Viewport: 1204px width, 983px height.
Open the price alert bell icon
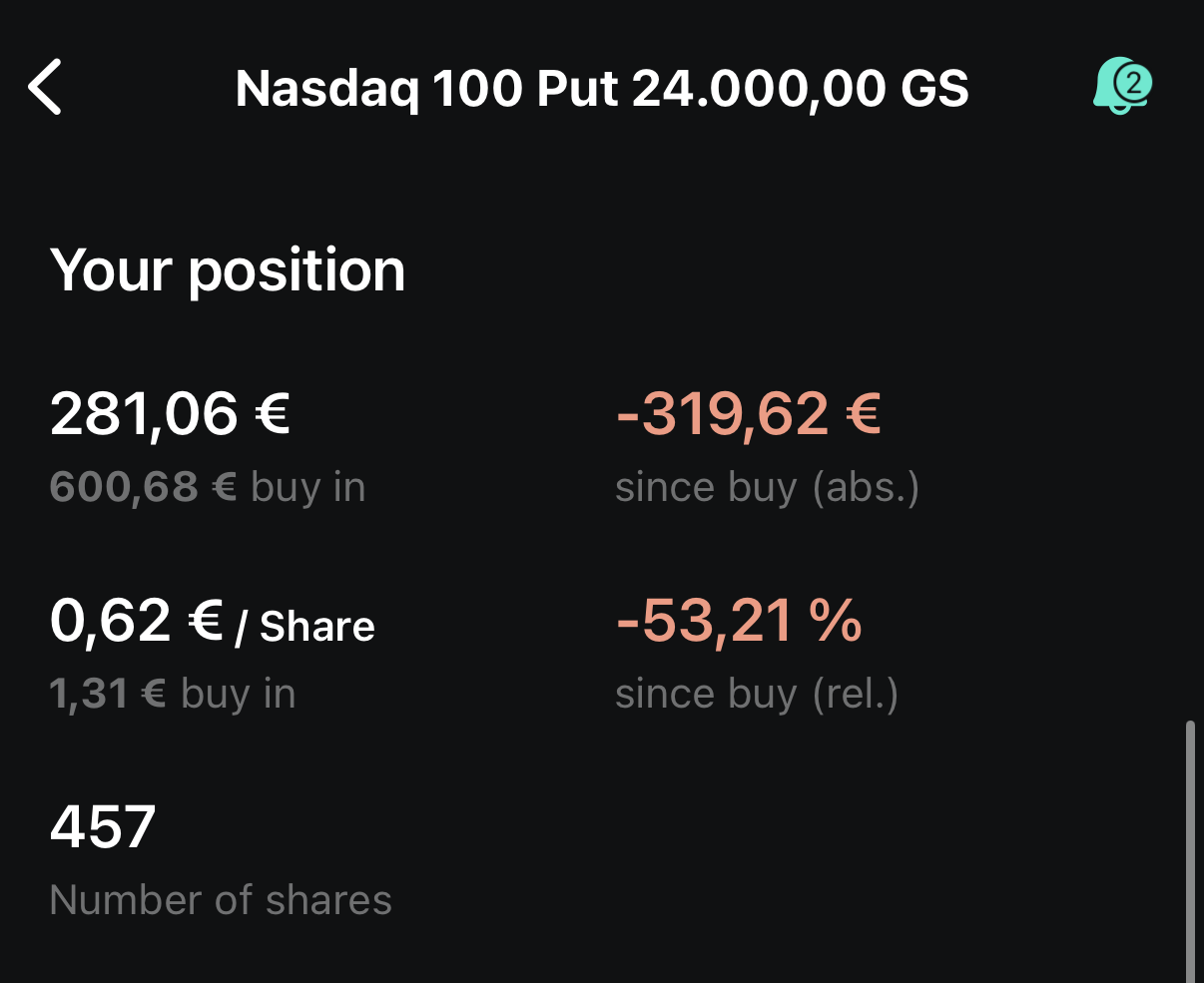[x=1116, y=90]
